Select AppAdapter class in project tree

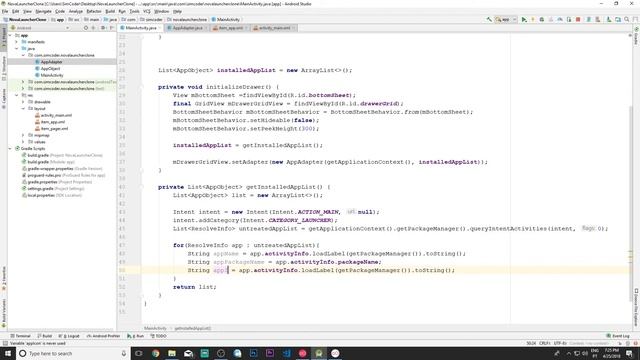pos(51,62)
